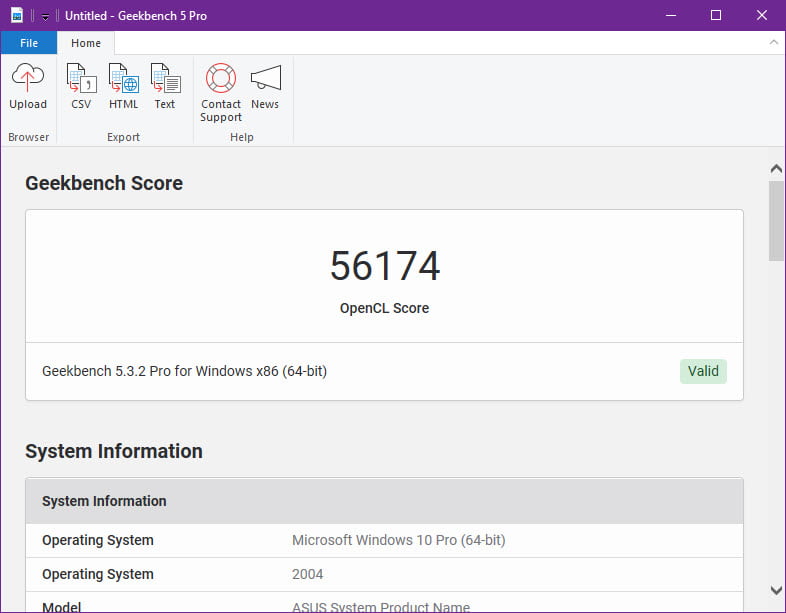Click the OpenCL Score label
Image resolution: width=786 pixels, height=613 pixels.
384,308
